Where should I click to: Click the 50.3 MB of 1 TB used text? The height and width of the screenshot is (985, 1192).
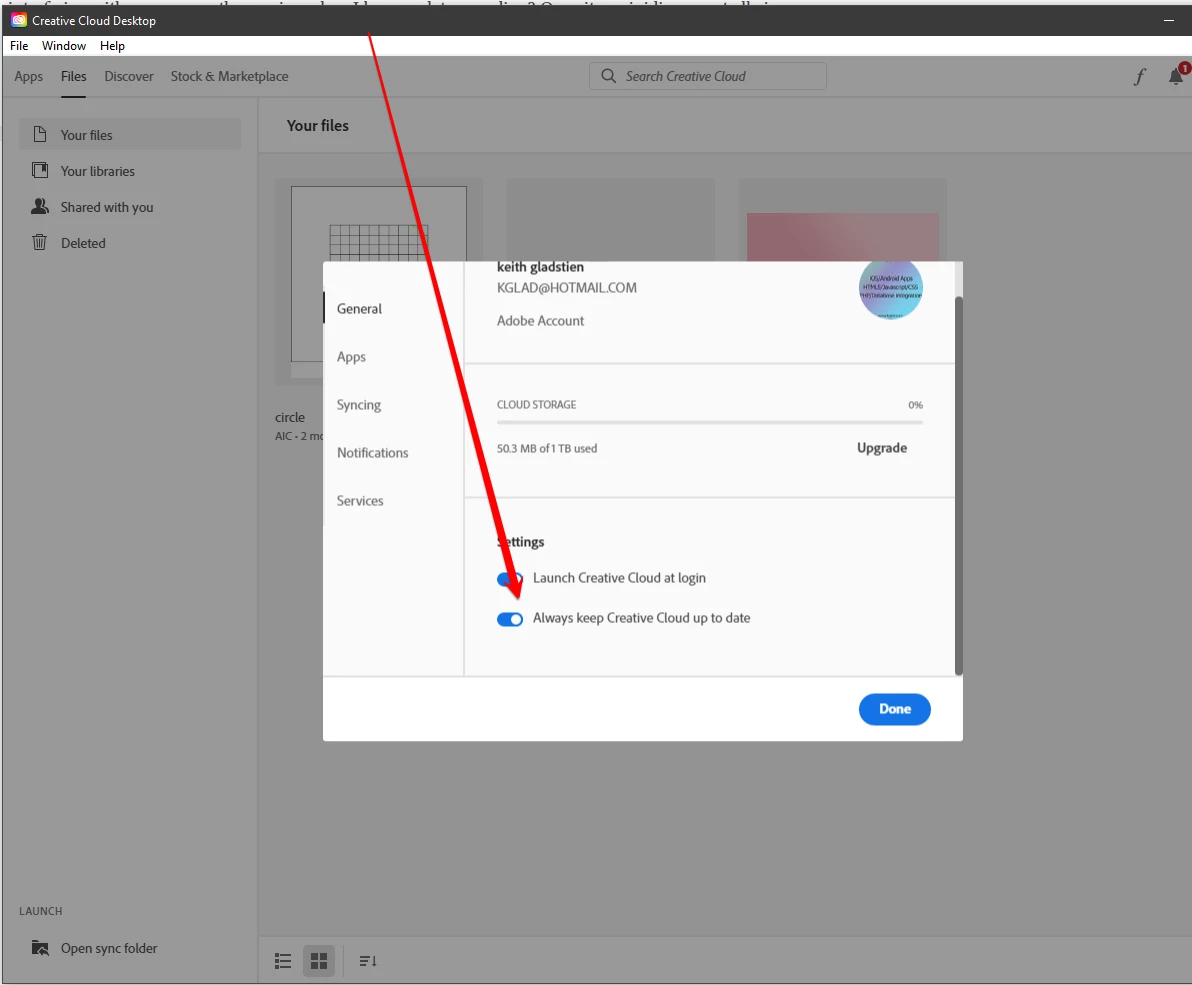tap(547, 448)
